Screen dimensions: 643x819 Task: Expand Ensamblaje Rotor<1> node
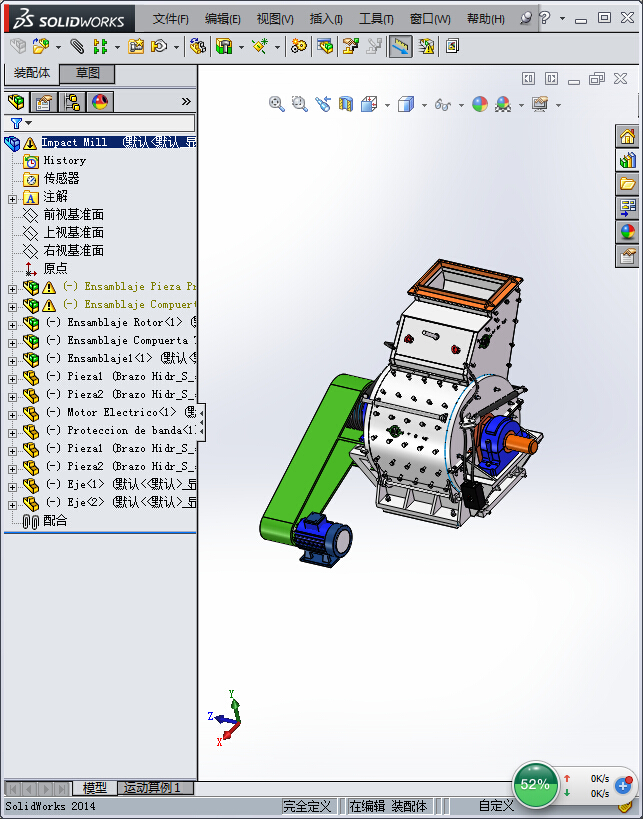tap(13, 325)
